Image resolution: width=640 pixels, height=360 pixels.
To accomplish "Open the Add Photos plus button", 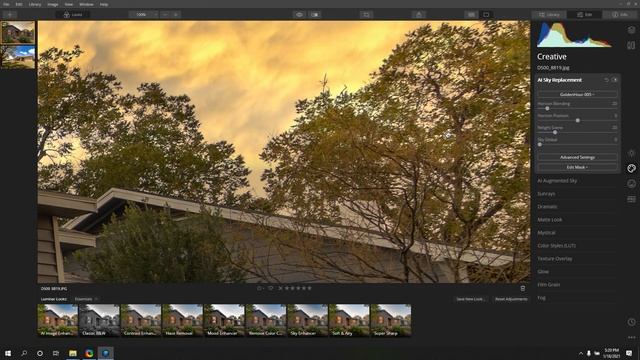I will [x=10, y=15].
